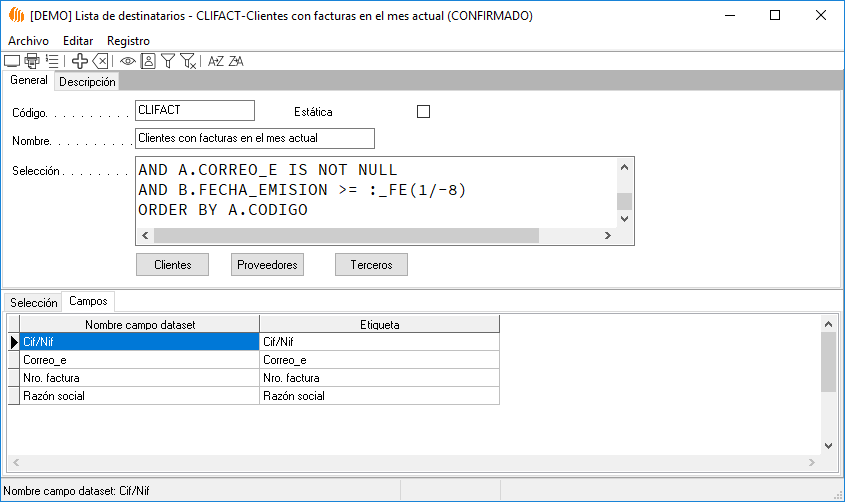Click the print toolbar icon
The width and height of the screenshot is (845, 502).
coord(31,61)
